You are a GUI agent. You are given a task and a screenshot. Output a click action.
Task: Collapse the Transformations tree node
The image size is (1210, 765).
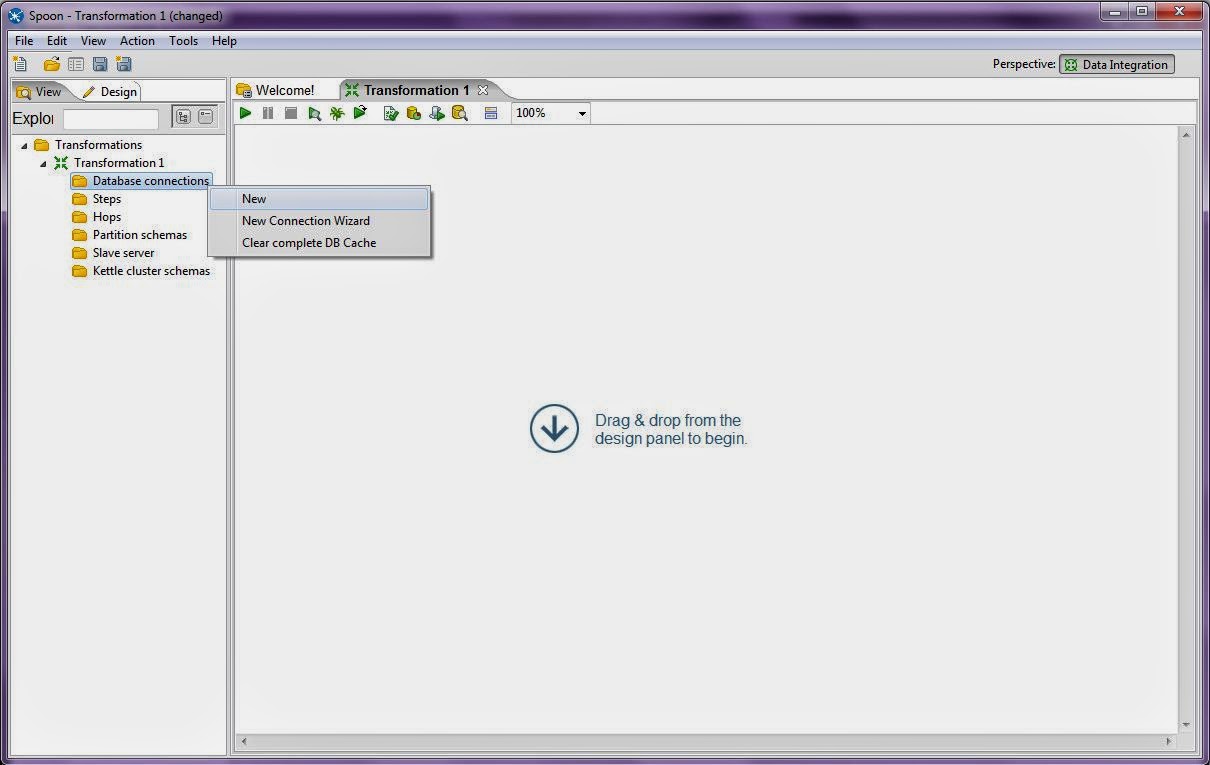pyautogui.click(x=24, y=144)
